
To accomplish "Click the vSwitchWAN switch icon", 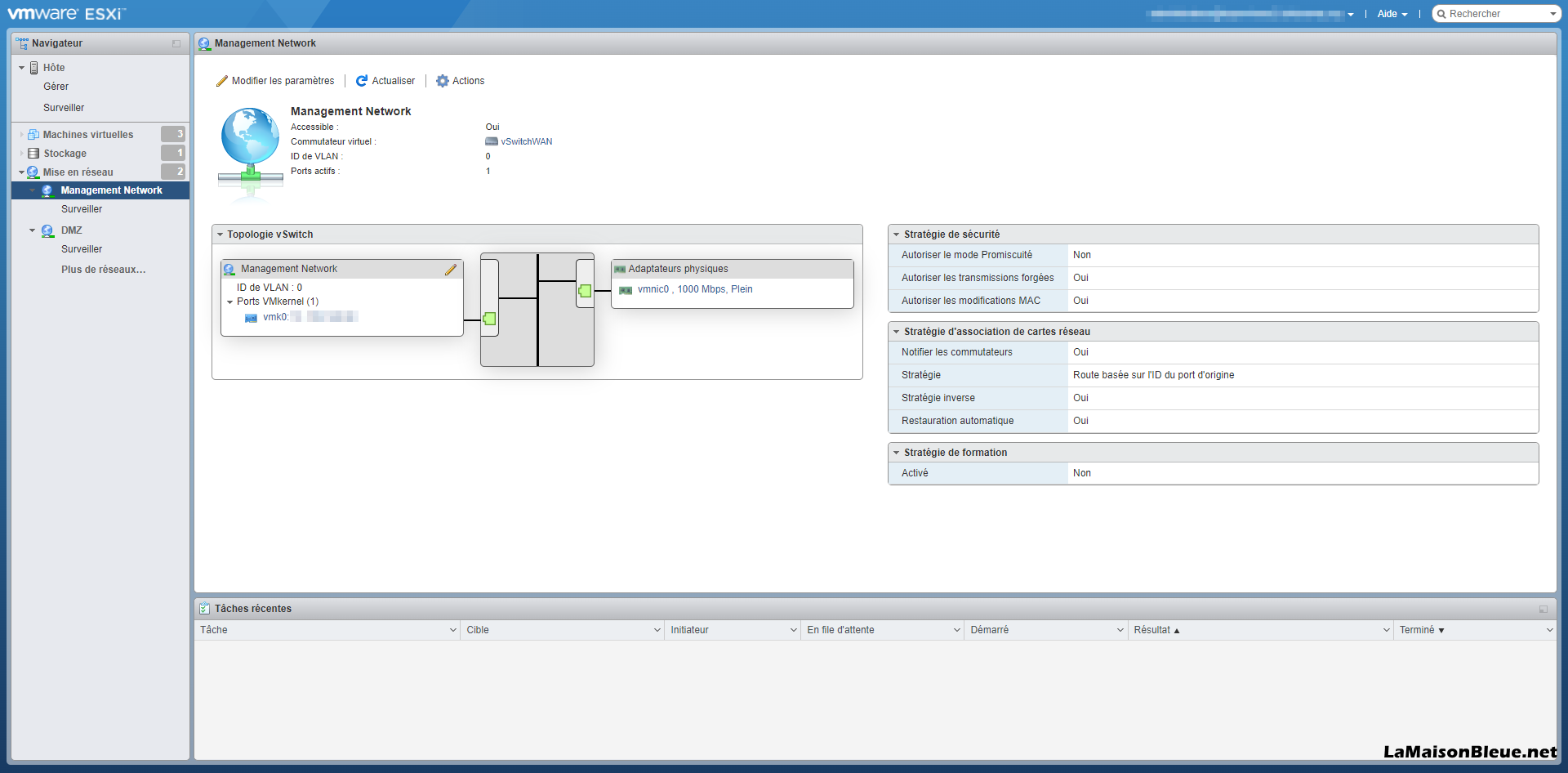I will click(x=492, y=141).
